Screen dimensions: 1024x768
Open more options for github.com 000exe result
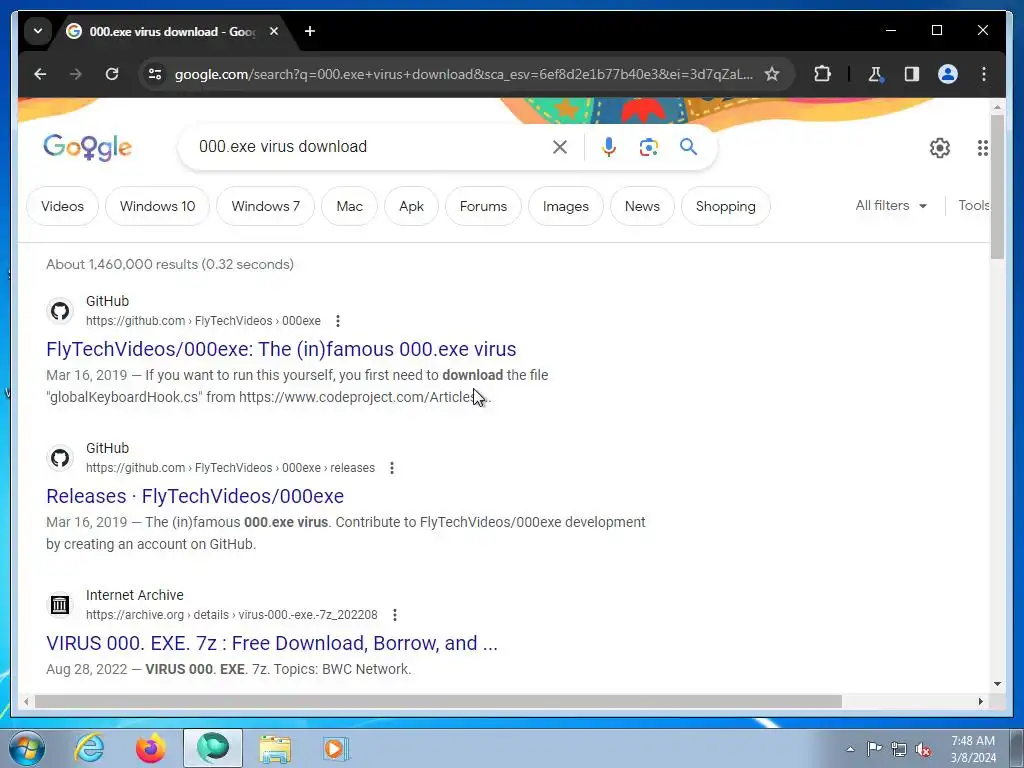point(338,321)
